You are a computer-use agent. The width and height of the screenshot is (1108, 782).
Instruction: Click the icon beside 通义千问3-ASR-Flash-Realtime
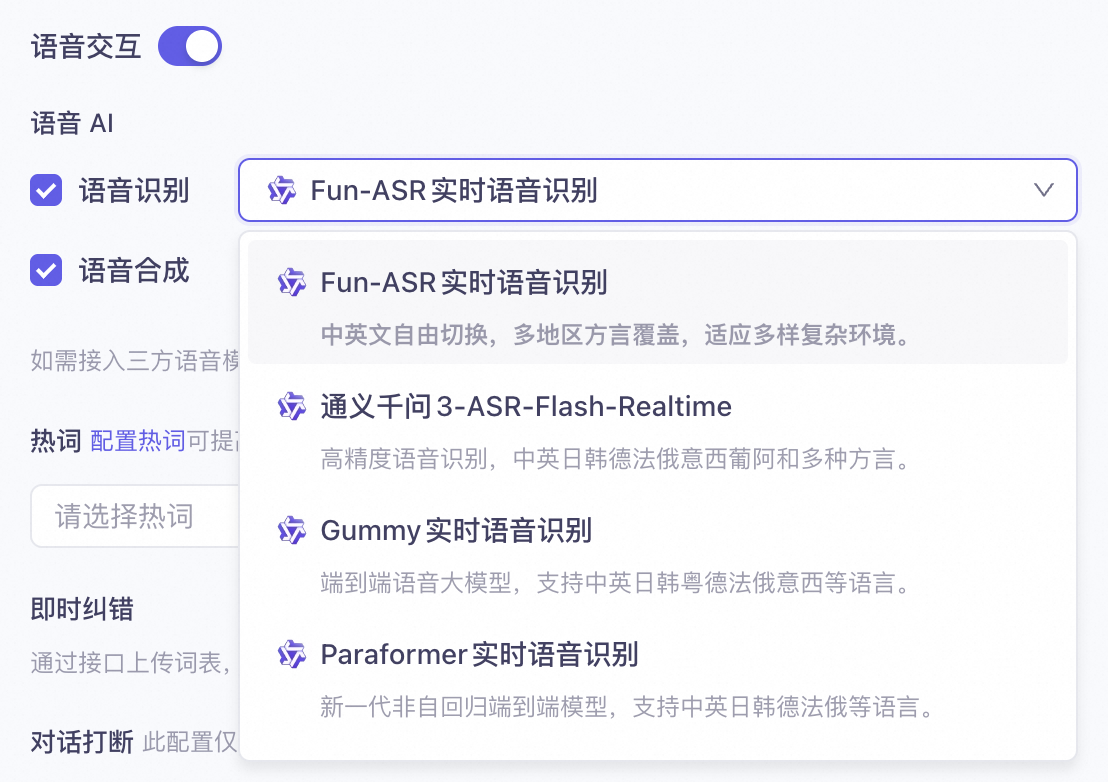291,406
